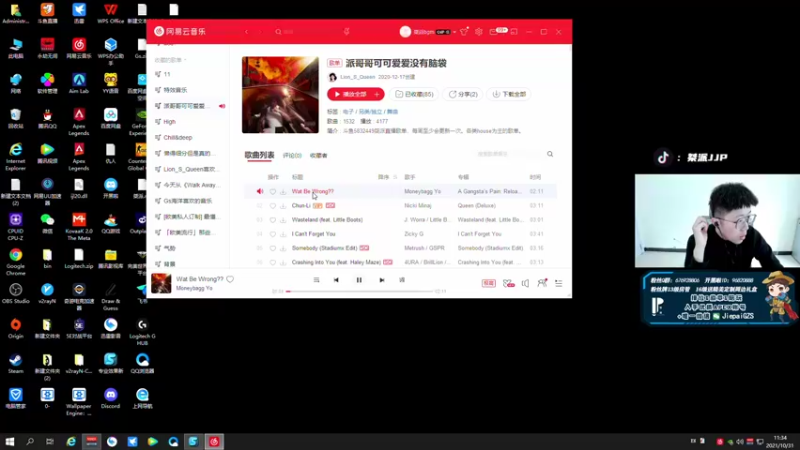This screenshot has width=800, height=450.
Task: Click the NetEase Cloud Music taskbar icon
Action: tap(214, 441)
